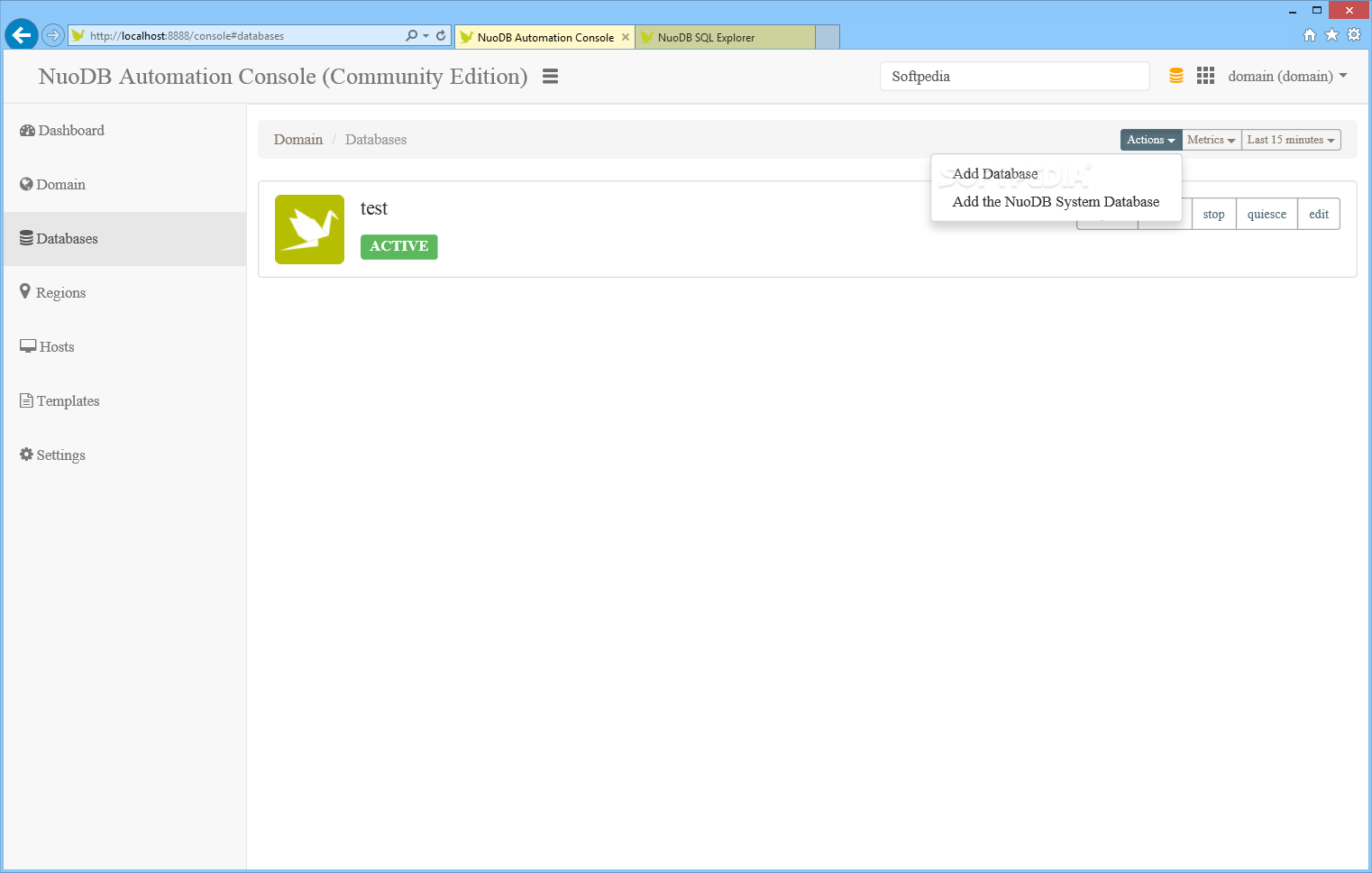
Task: Click the orange database stack icon
Action: [x=1176, y=76]
